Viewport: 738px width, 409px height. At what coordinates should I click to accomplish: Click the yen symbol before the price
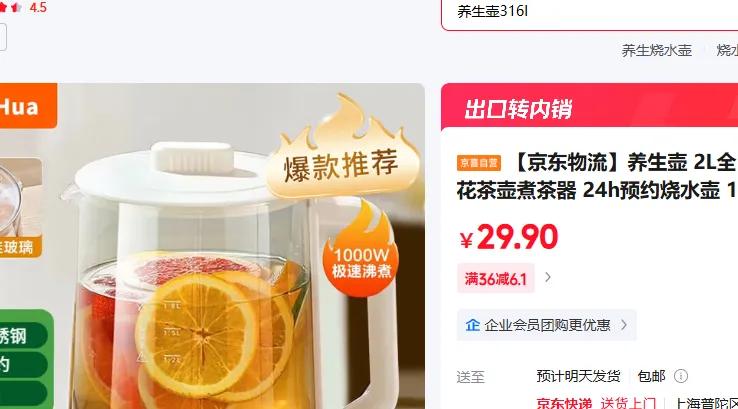466,240
